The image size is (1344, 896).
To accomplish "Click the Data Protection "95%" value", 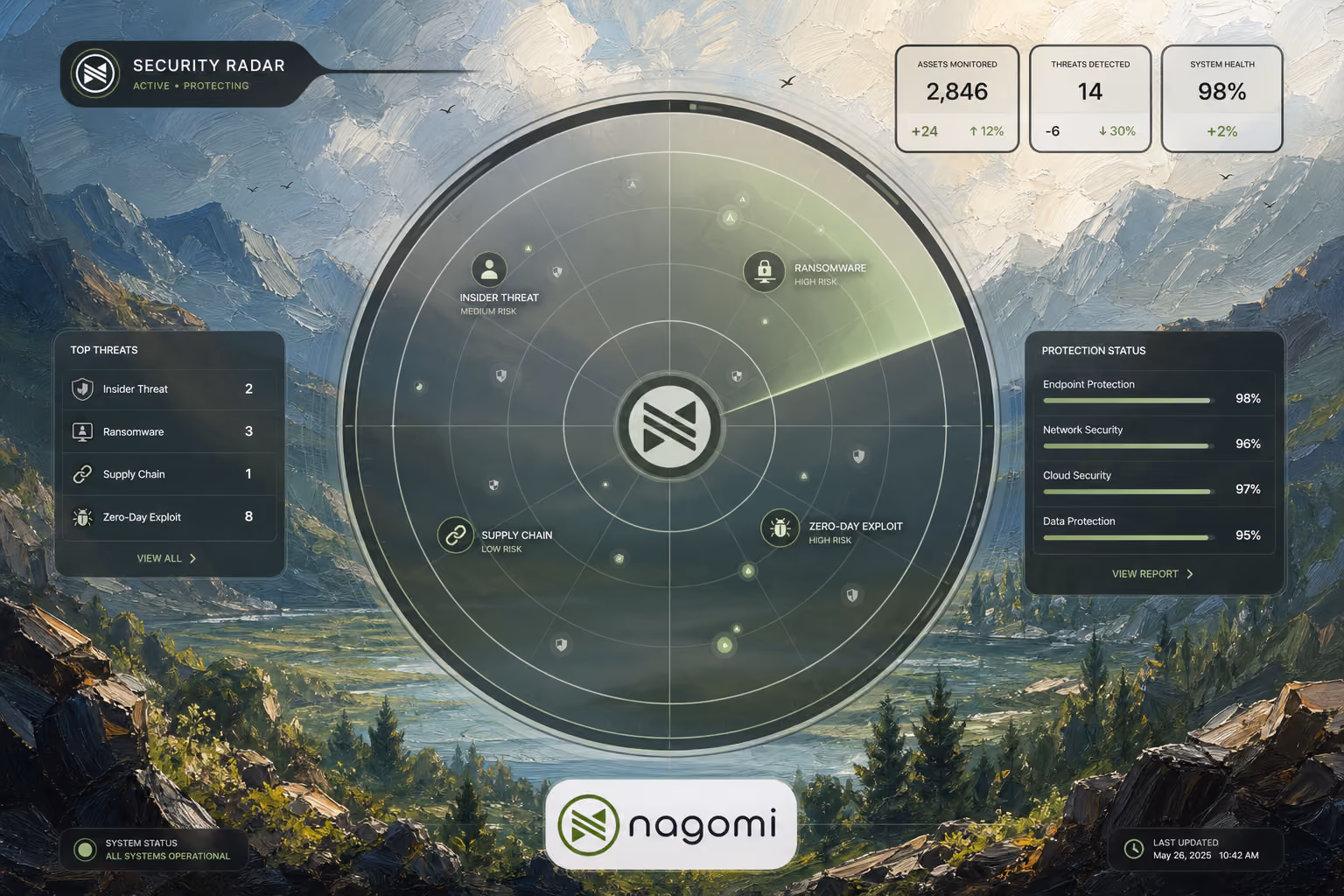I will point(1248,535).
